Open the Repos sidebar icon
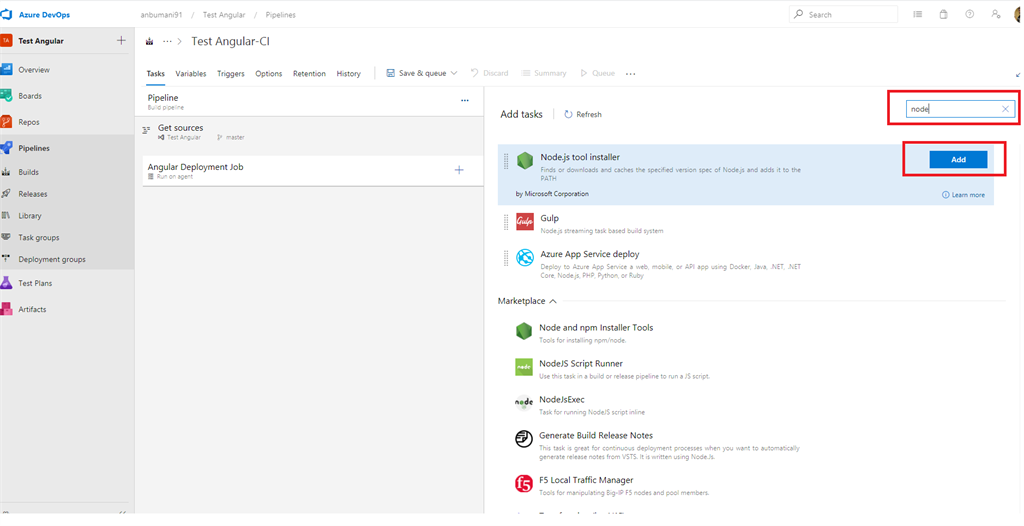Viewport: 1024px width, 526px height. click(7, 122)
